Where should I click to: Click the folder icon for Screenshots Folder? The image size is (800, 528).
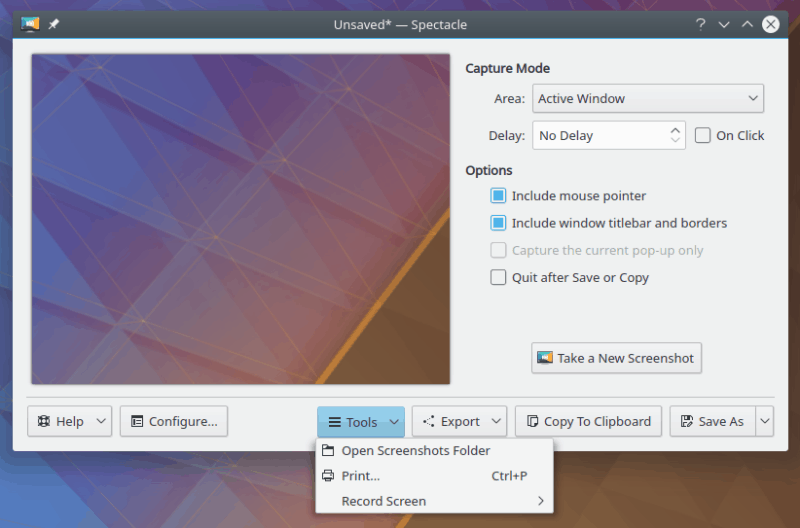point(328,451)
